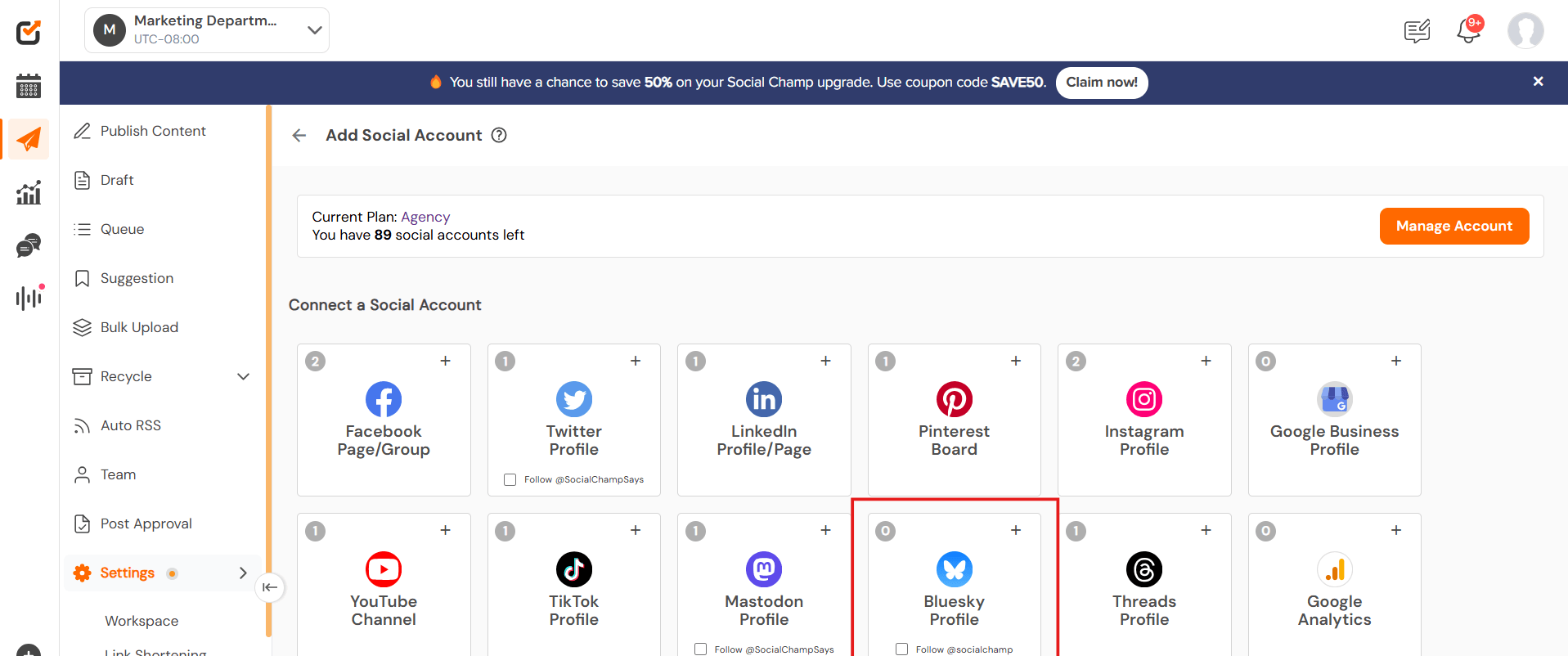Viewport: 1568px width, 656px height.
Task: Check Follow @SocialChampSays under Twitter Profile
Action: [510, 480]
